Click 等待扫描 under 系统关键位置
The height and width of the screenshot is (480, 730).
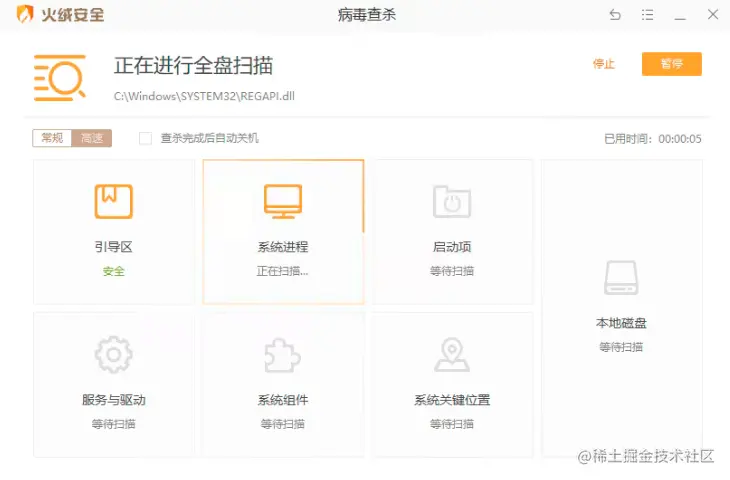coord(452,424)
